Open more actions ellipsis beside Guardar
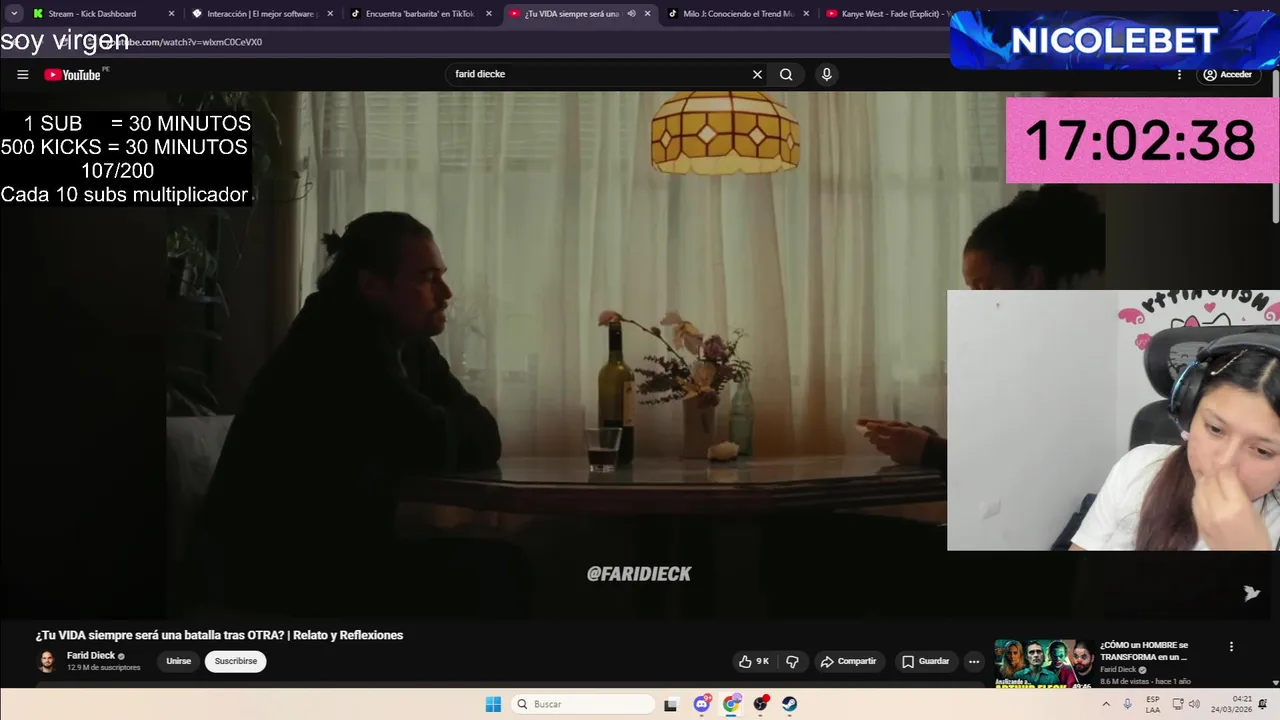 pos(974,661)
